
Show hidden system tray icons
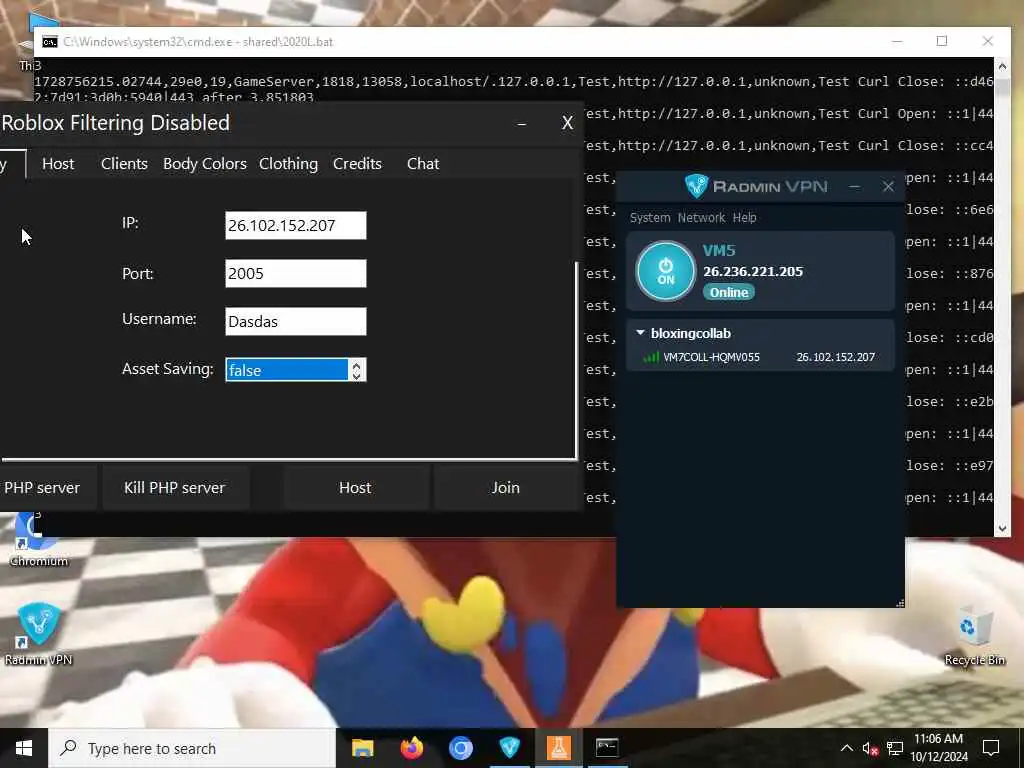(x=846, y=748)
